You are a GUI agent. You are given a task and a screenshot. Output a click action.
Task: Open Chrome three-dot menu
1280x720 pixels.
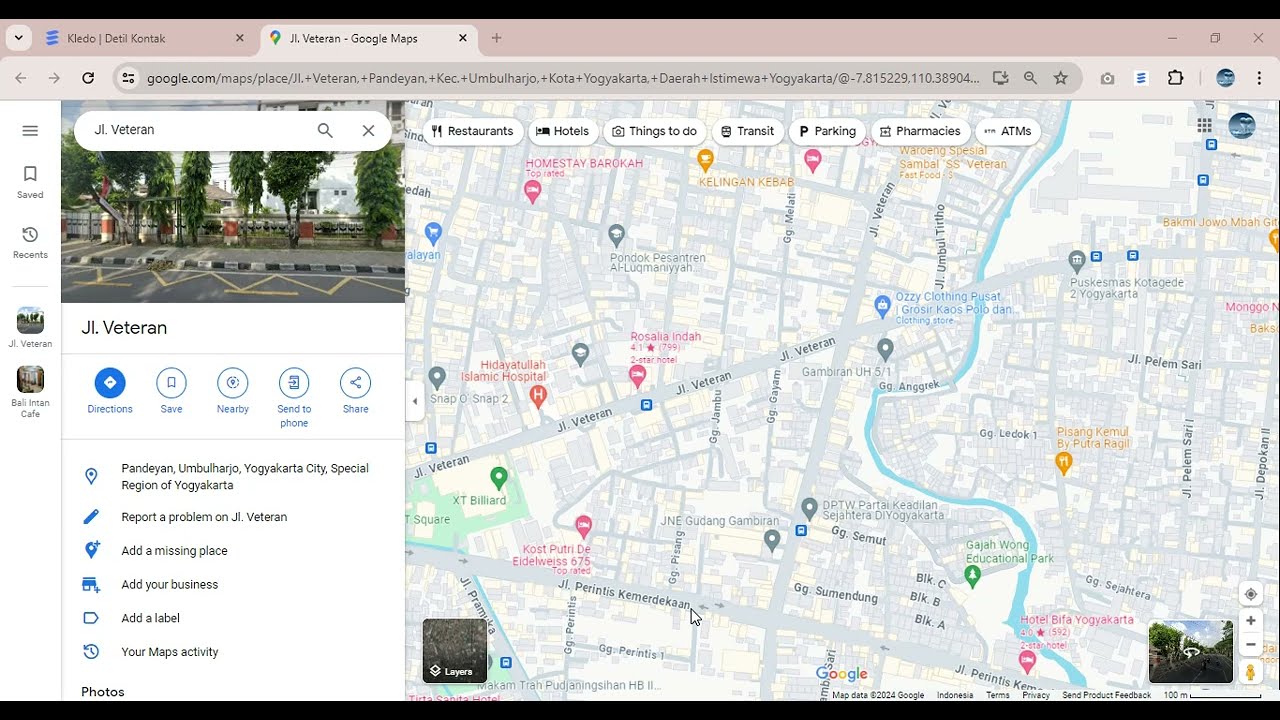[1259, 78]
